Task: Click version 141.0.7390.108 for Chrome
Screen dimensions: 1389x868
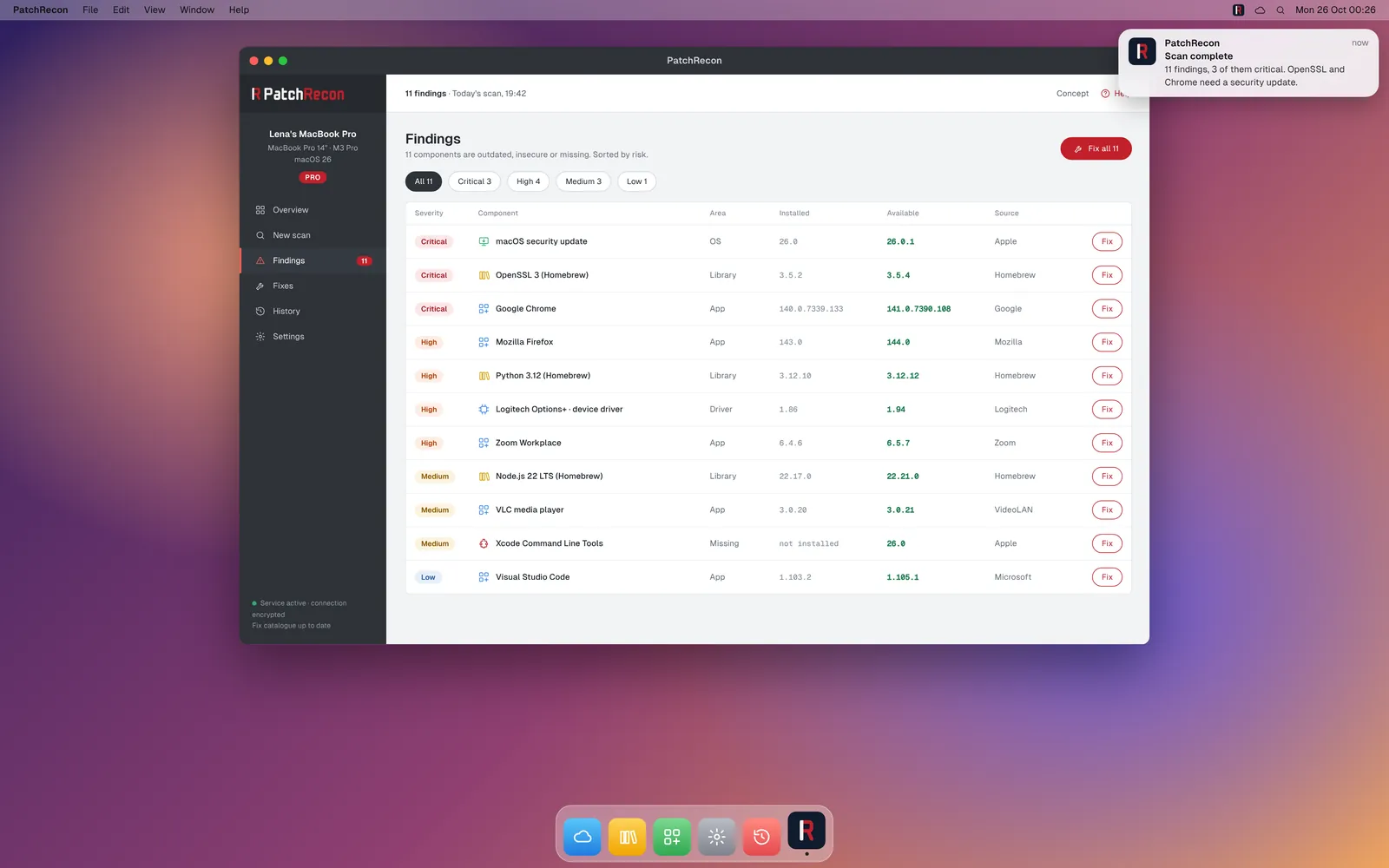Action: 918,309
